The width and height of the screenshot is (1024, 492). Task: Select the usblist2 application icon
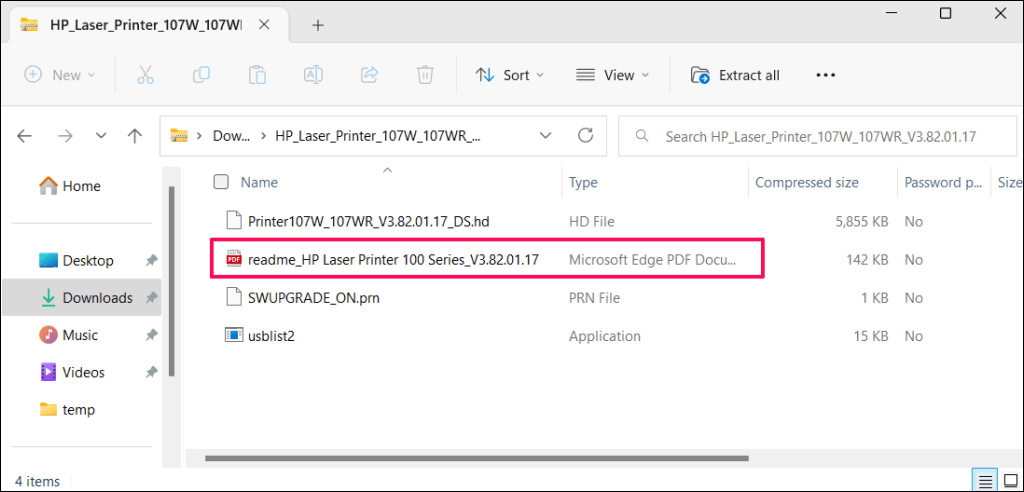pos(233,336)
